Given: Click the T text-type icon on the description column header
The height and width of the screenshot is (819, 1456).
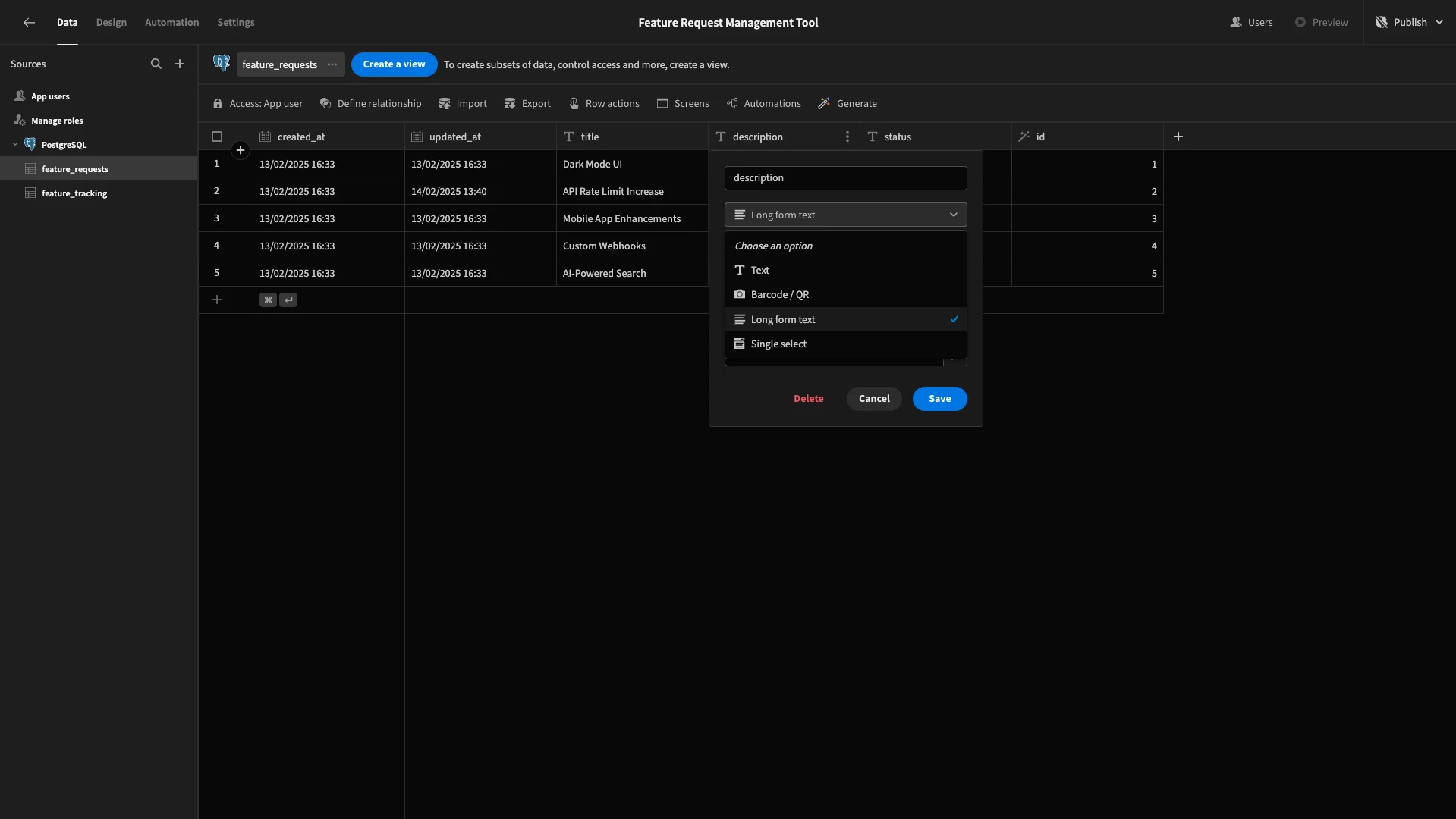Looking at the screenshot, I should [x=721, y=137].
